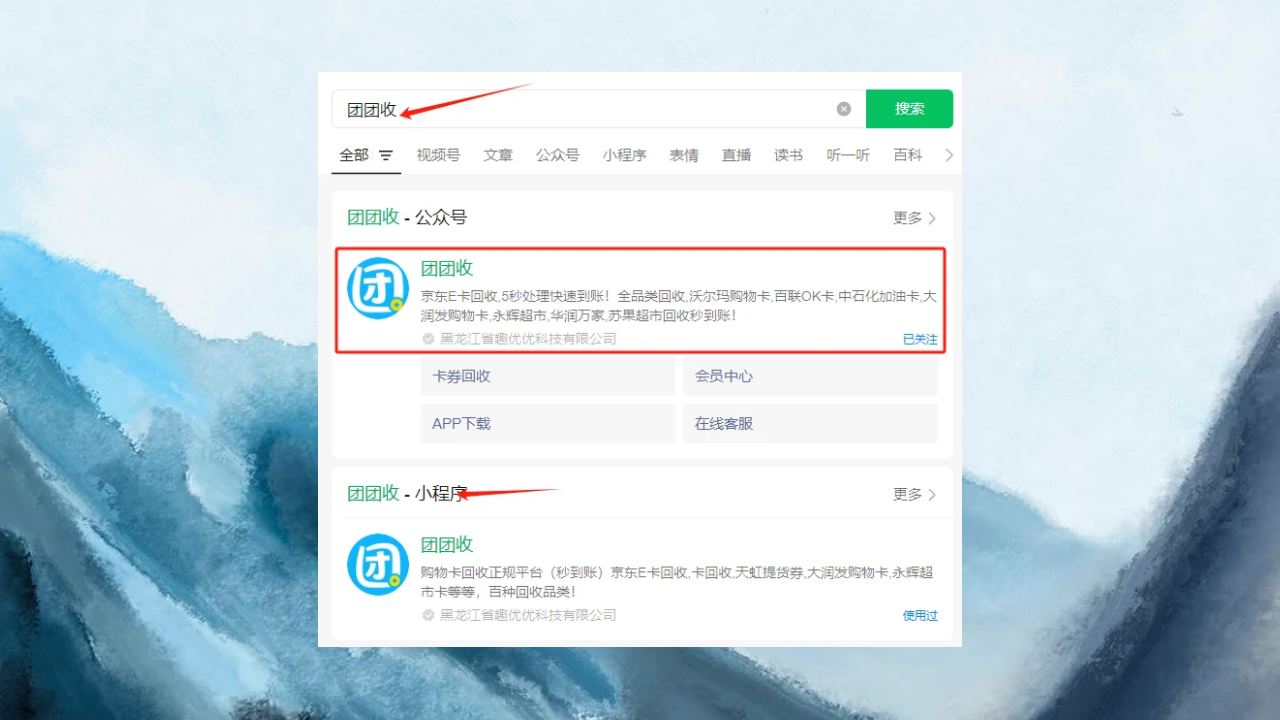This screenshot has width=1280, height=720.
Task: Open the filter icon beside 全部
Action: click(x=386, y=156)
